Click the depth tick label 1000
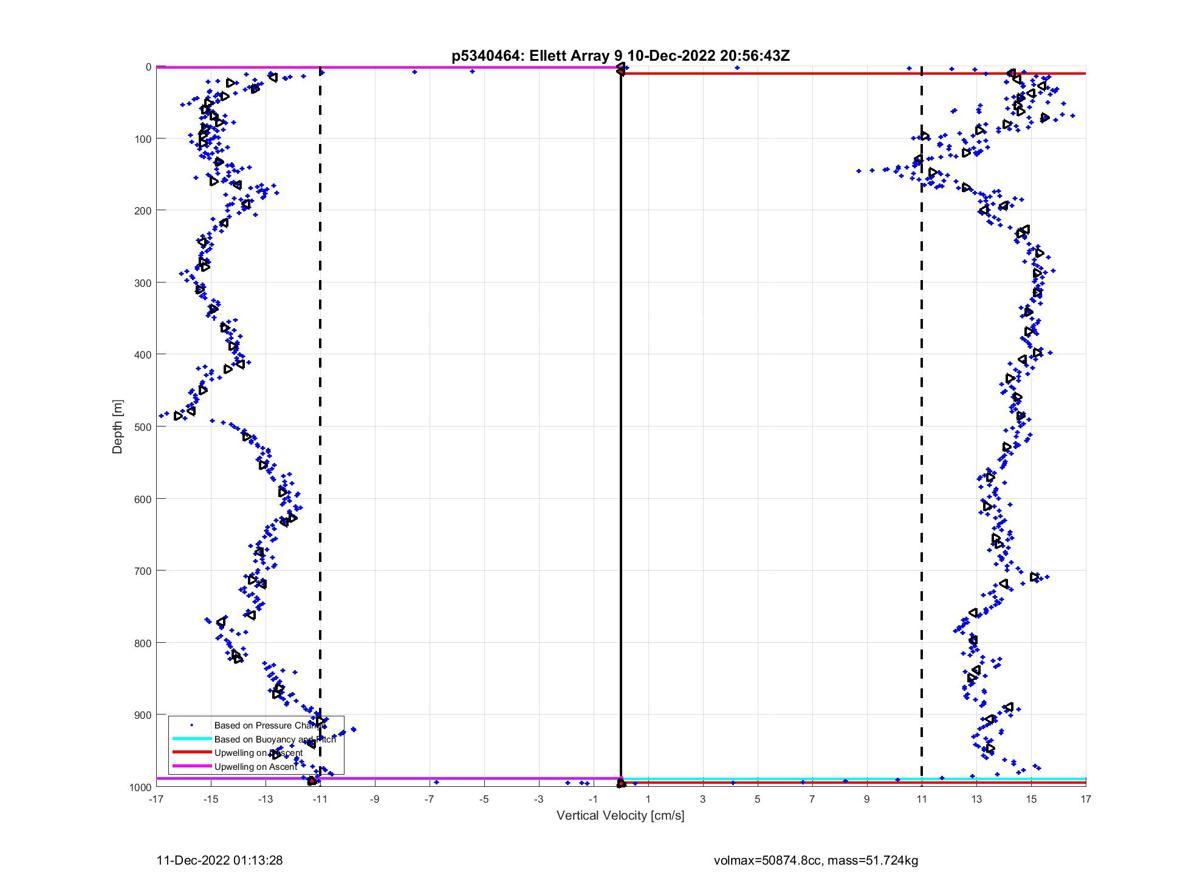The width and height of the screenshot is (1200, 885). click(x=139, y=787)
